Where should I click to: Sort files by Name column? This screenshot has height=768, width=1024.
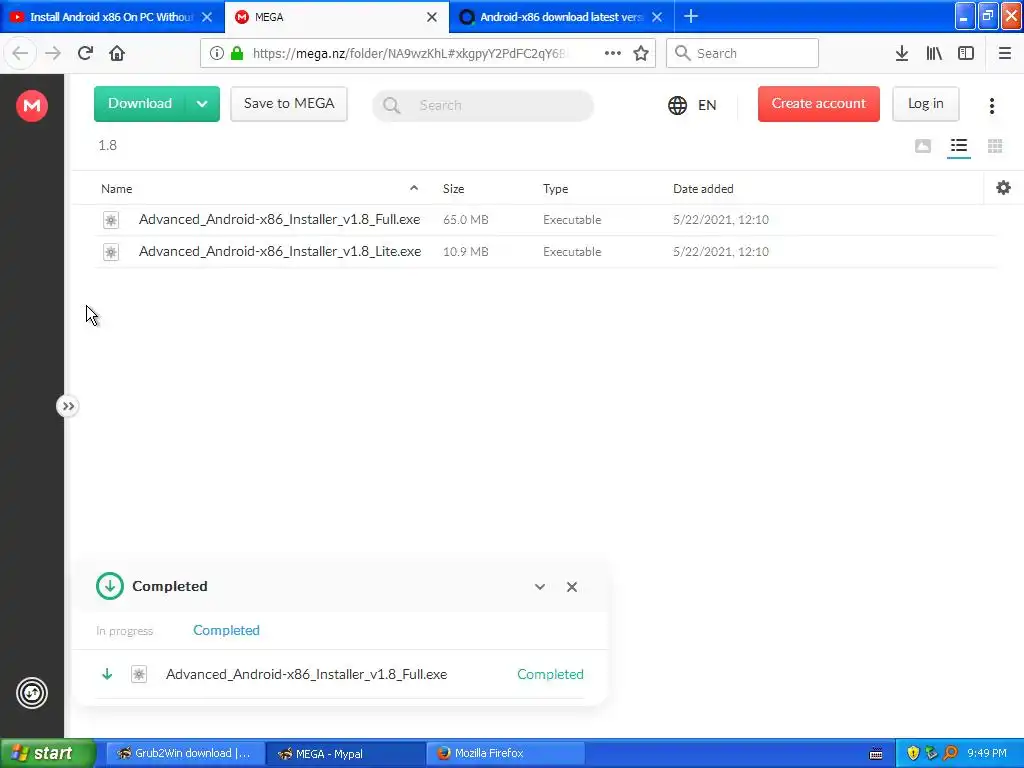(x=117, y=189)
